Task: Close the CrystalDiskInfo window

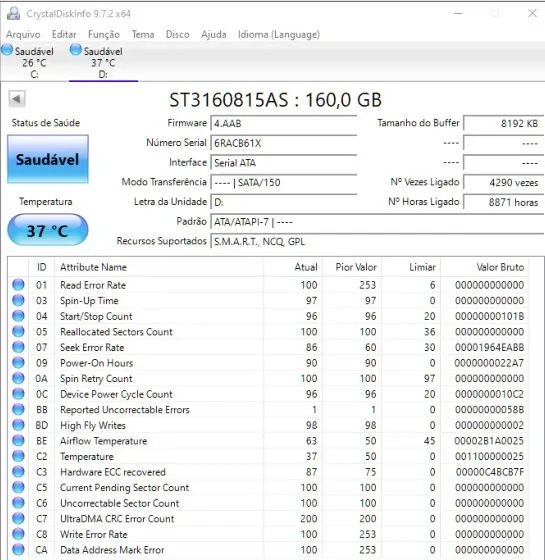Action: [532, 14]
